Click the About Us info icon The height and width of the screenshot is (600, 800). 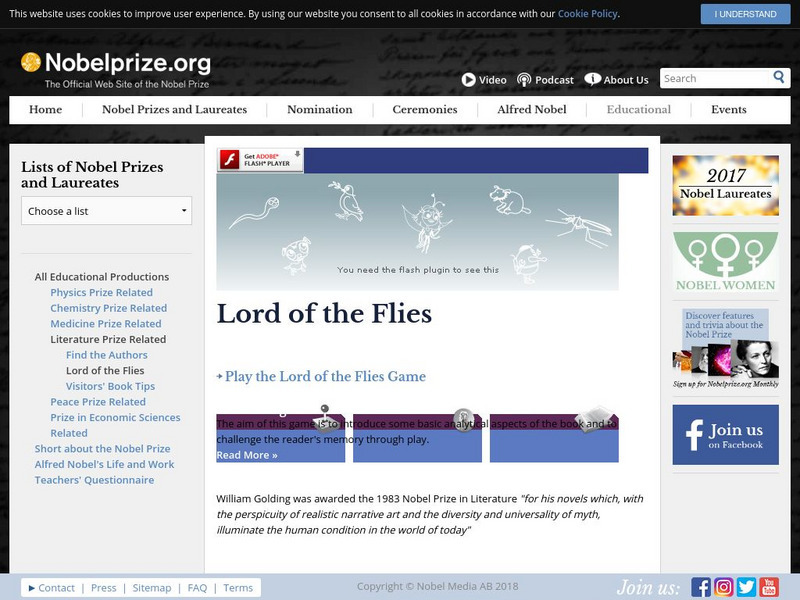592,78
